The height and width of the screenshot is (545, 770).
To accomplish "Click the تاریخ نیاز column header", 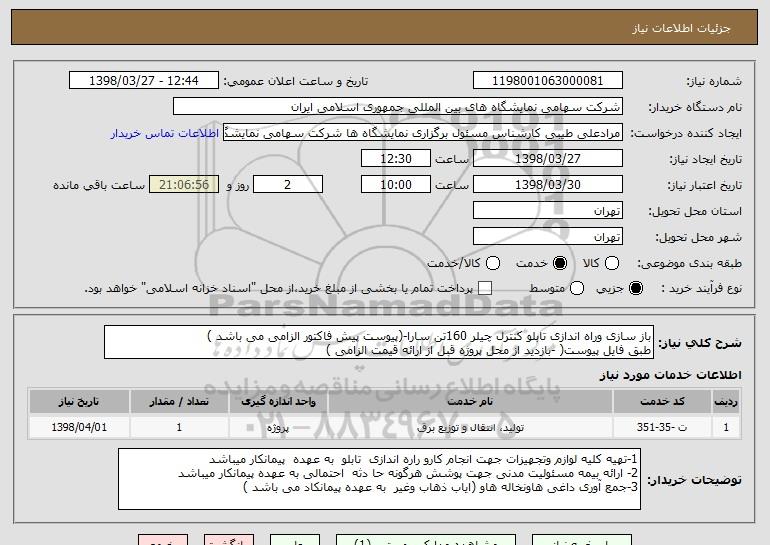I will tap(79, 402).
